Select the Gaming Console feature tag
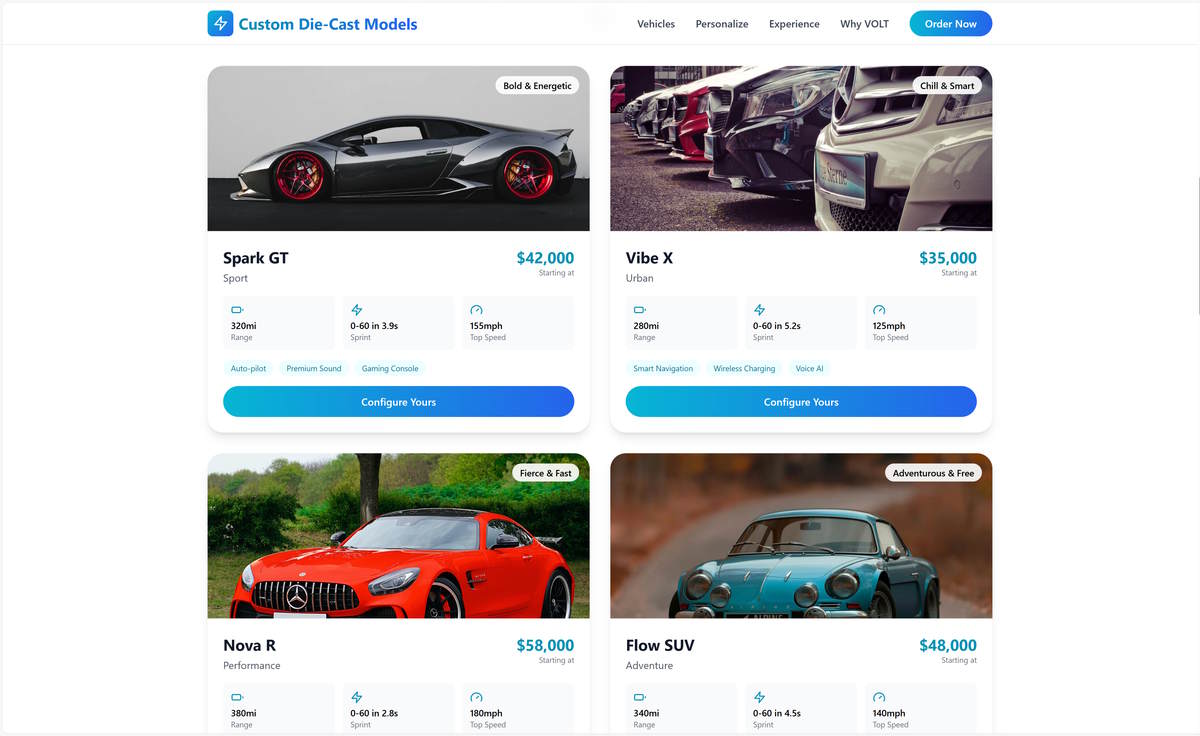Screen dimensions: 1200x736 tap(390, 369)
